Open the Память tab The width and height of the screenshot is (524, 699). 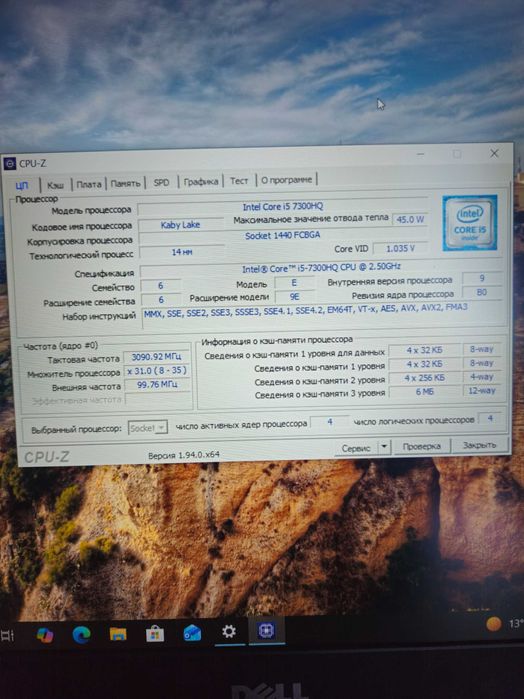click(x=125, y=183)
